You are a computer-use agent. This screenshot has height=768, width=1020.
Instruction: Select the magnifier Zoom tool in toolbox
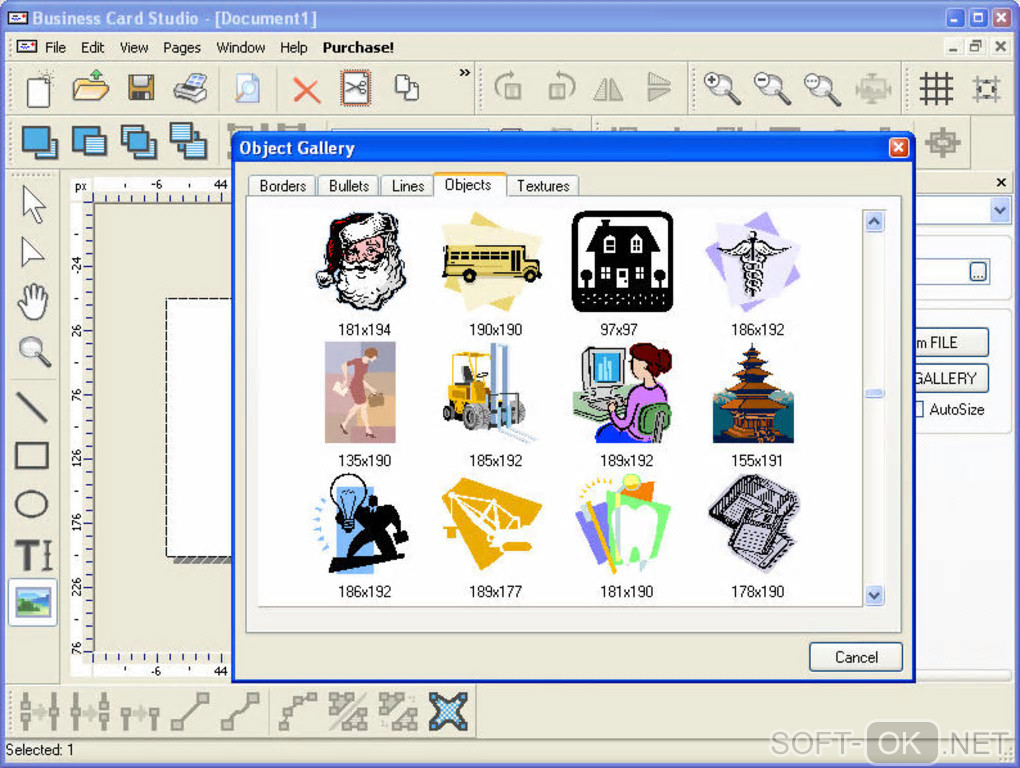(34, 352)
